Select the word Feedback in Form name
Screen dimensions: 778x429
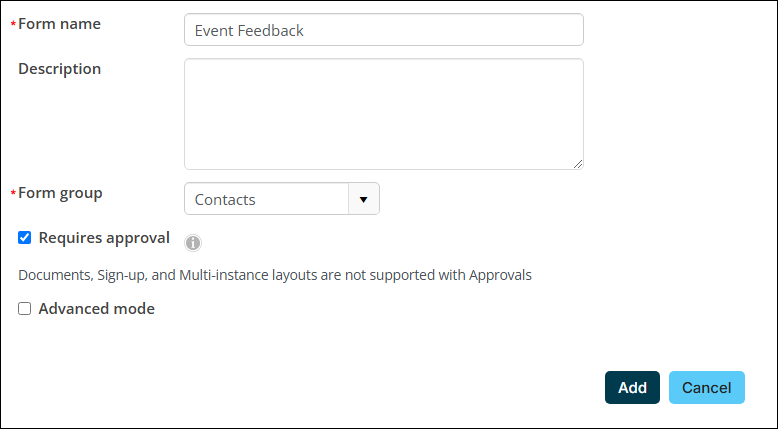270,31
